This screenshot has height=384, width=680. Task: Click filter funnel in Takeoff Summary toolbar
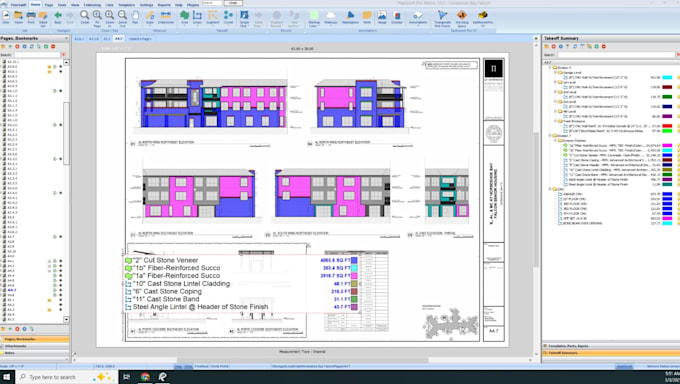coord(568,46)
